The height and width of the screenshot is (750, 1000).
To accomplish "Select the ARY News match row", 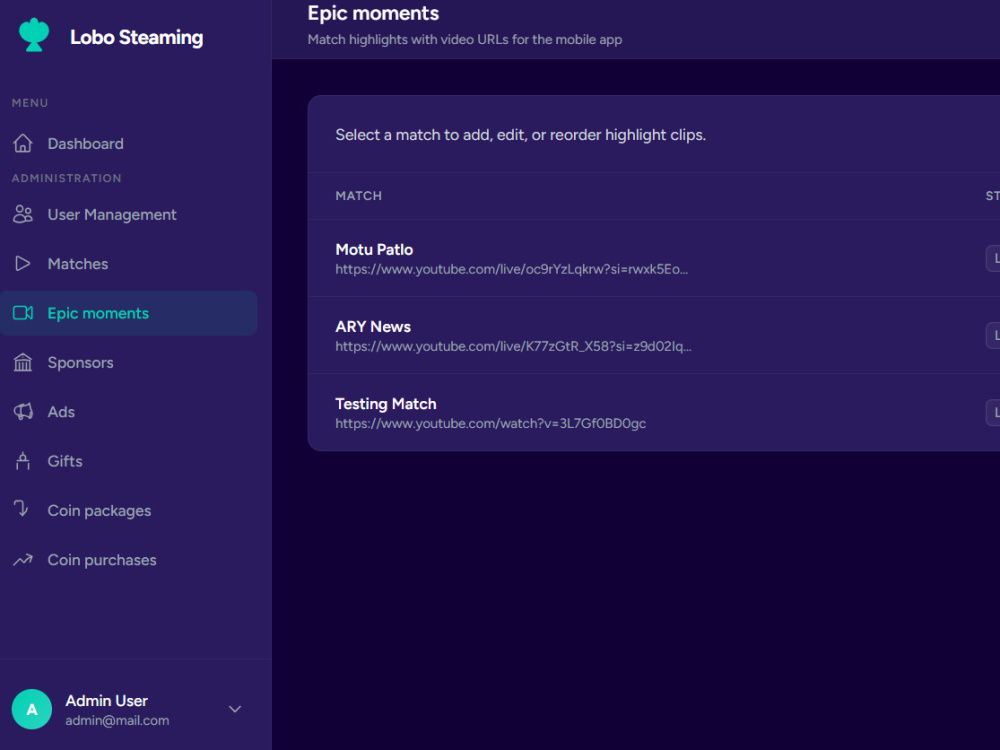I will click(654, 335).
